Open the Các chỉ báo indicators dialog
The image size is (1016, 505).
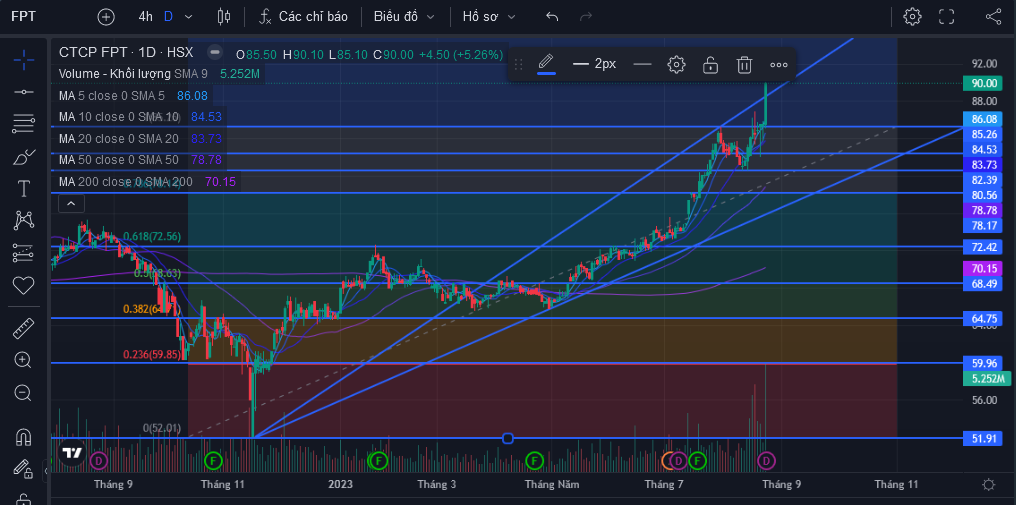[x=304, y=17]
